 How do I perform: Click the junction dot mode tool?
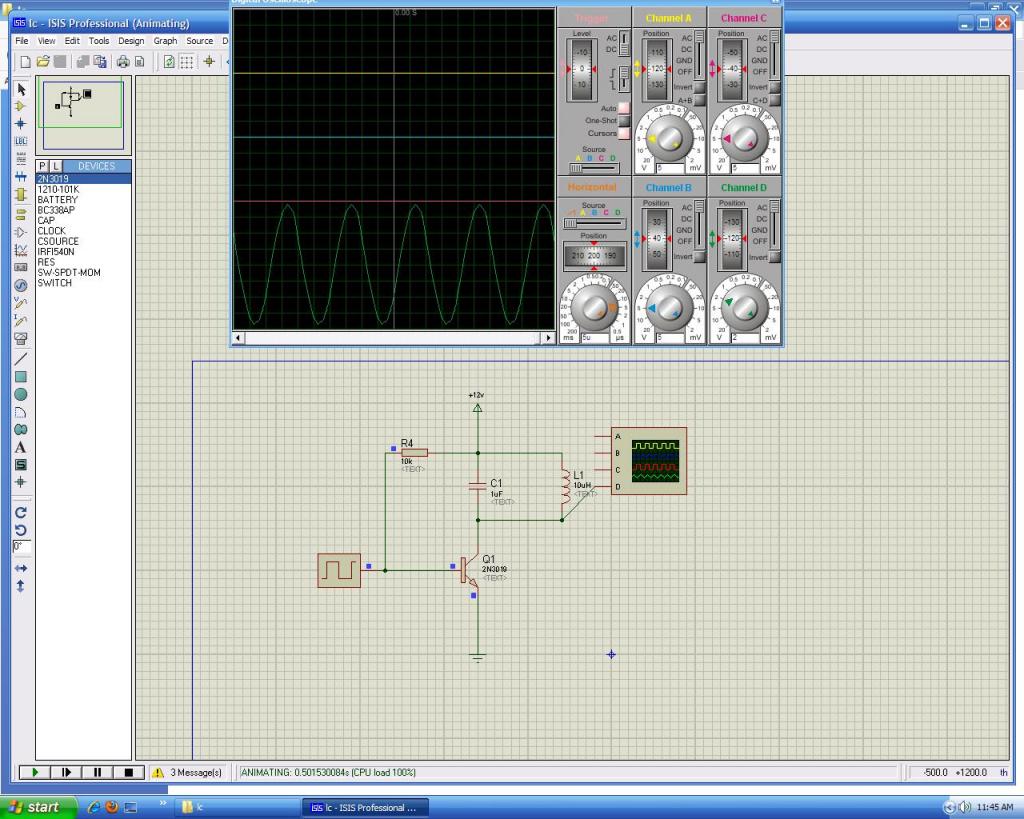click(x=20, y=124)
